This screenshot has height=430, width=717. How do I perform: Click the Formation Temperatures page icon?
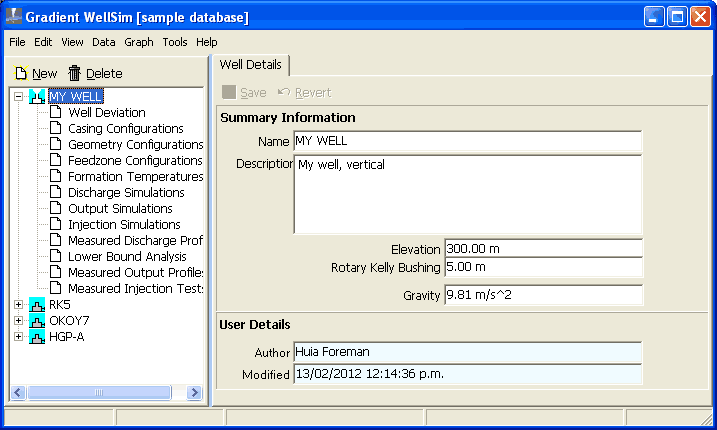[x=55, y=176]
